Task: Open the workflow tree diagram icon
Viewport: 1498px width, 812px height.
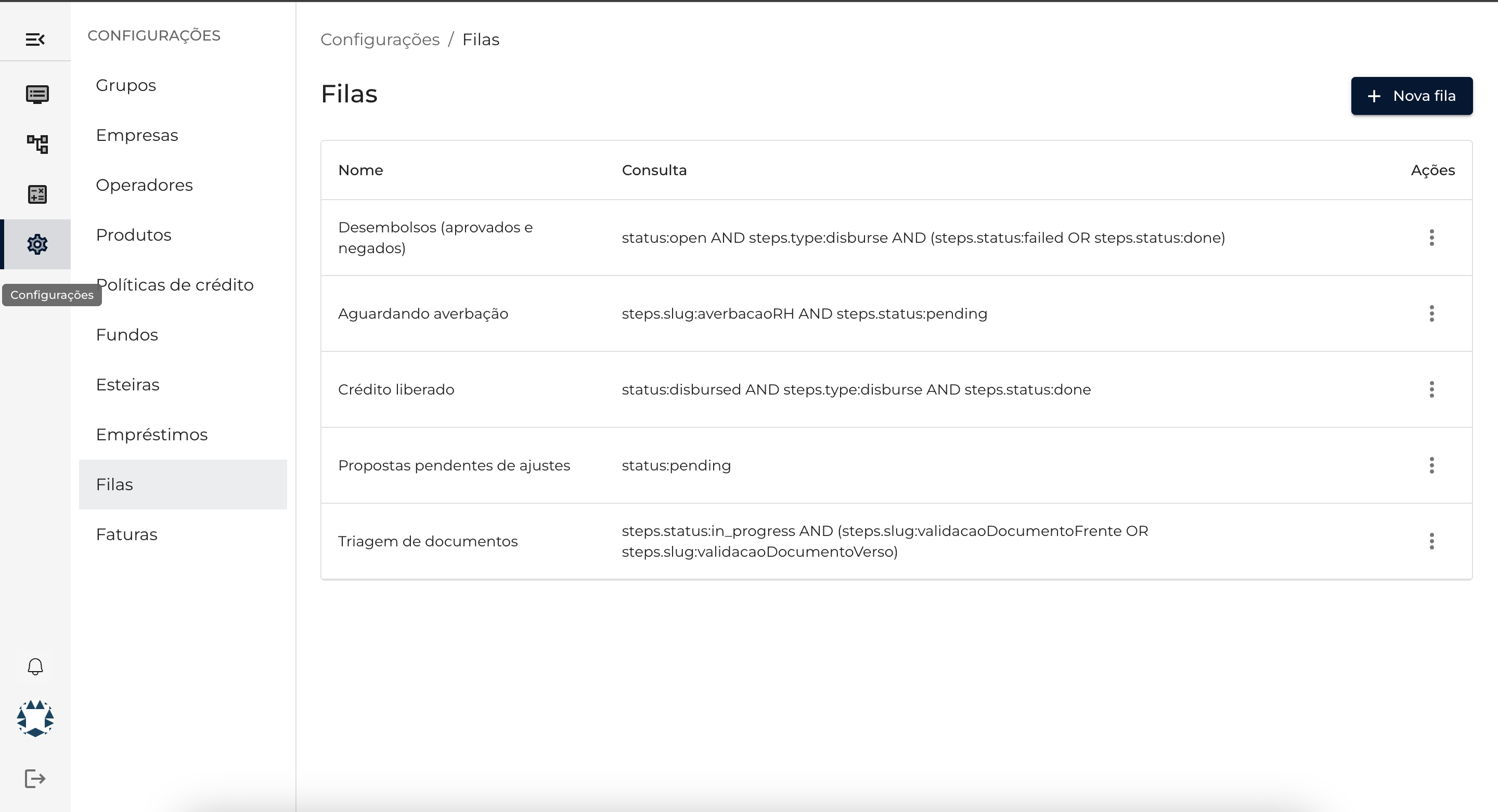Action: point(37,144)
